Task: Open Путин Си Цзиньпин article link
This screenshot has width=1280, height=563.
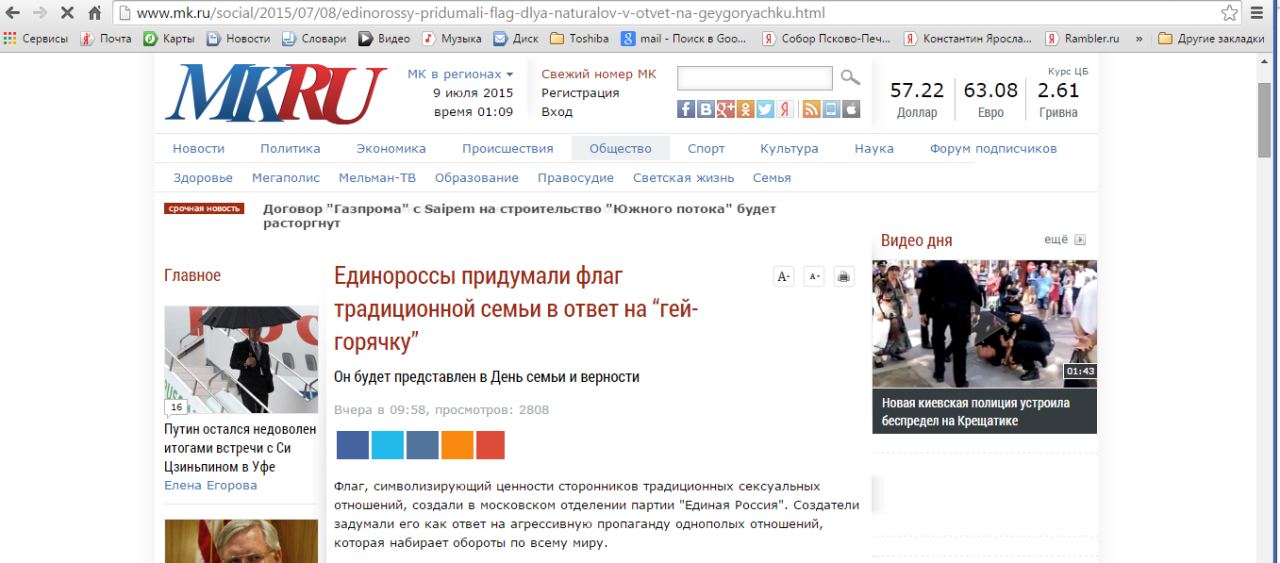Action: [x=240, y=448]
